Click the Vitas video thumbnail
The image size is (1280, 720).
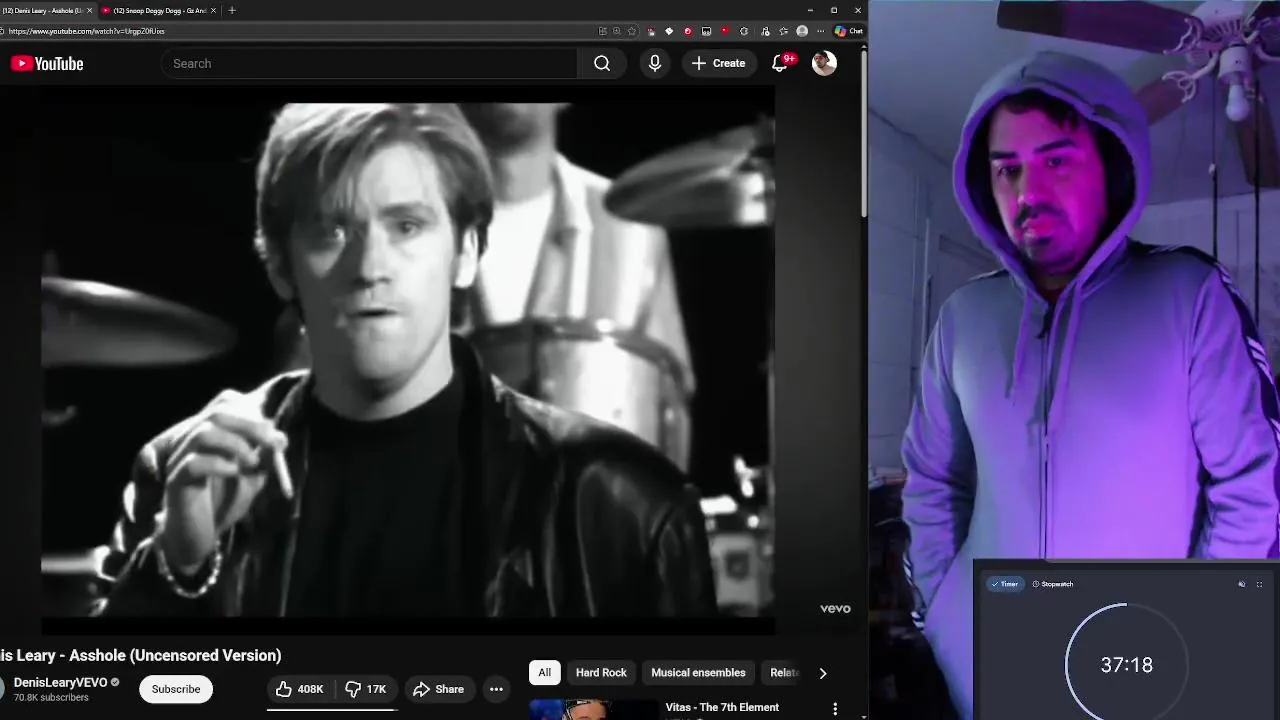tap(592, 709)
